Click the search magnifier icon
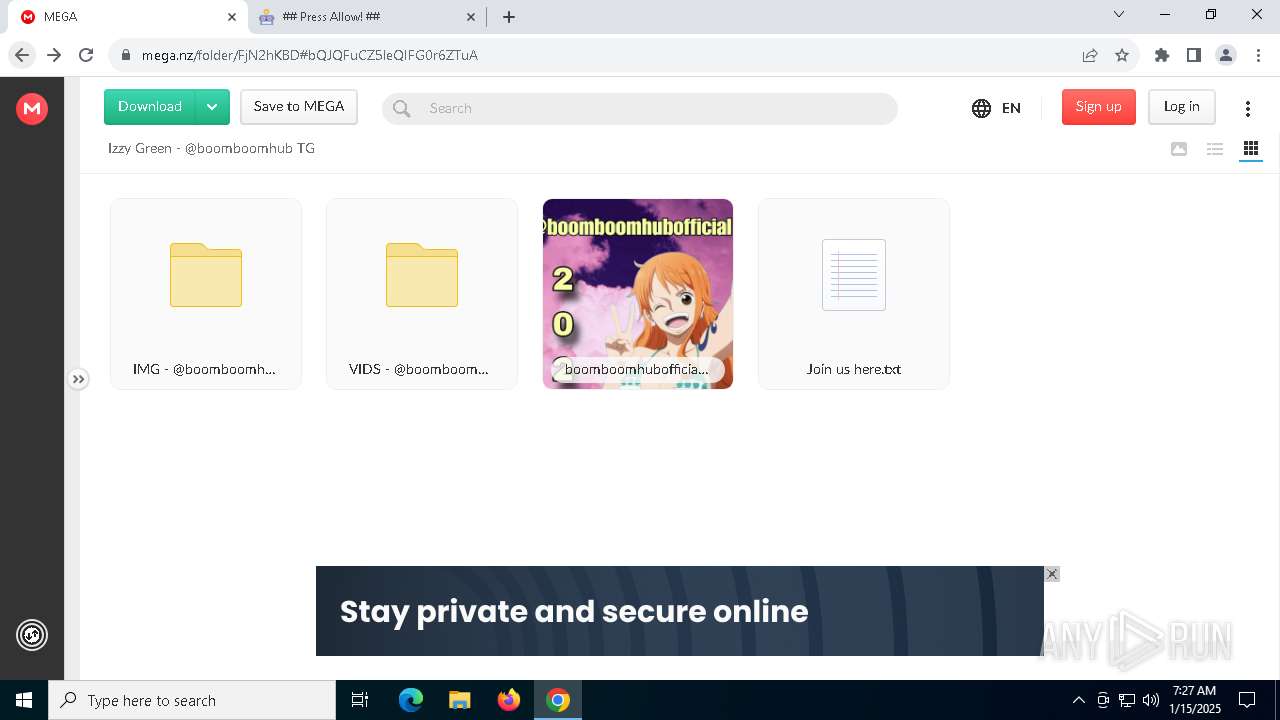The image size is (1280, 720). pos(402,108)
